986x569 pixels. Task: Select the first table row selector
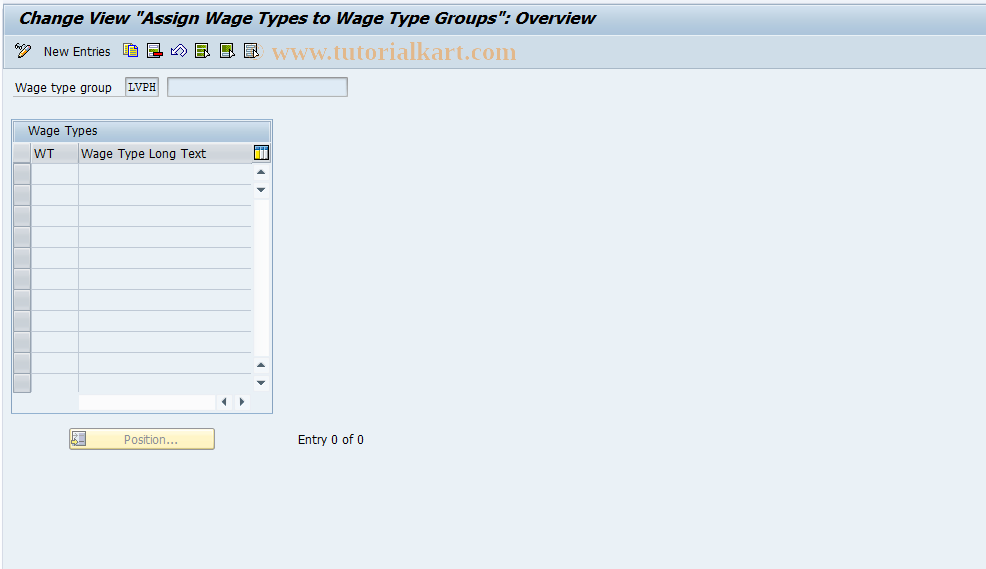tap(22, 174)
